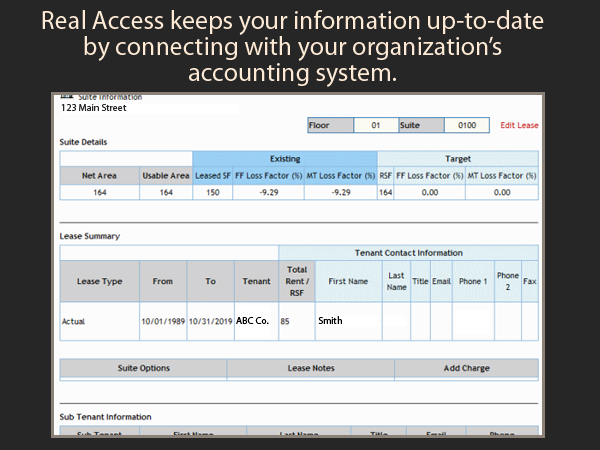Select the From date 10/01/1989
Viewport: 600px width, 450px height.
pyautogui.click(x=163, y=321)
